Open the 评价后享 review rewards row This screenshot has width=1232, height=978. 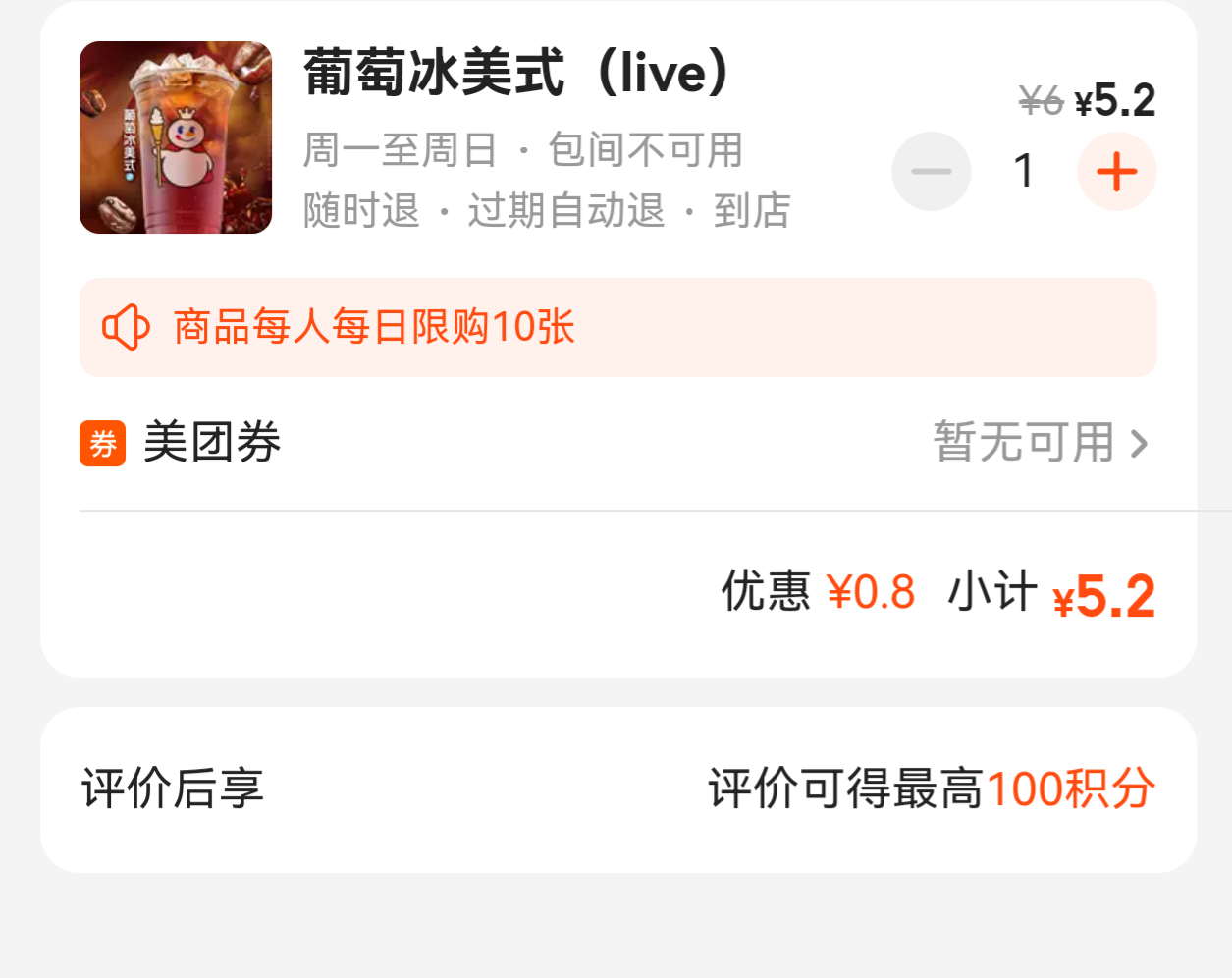(x=618, y=789)
